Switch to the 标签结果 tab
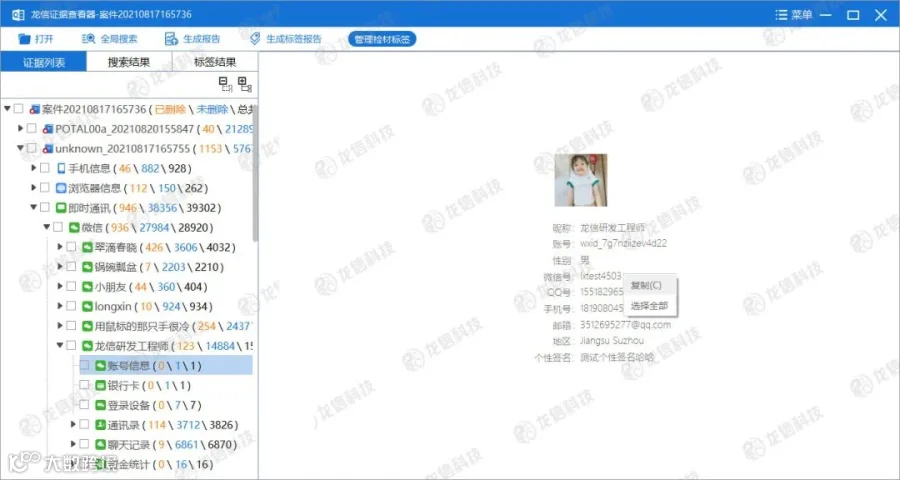900x480 pixels. pyautogui.click(x=215, y=62)
